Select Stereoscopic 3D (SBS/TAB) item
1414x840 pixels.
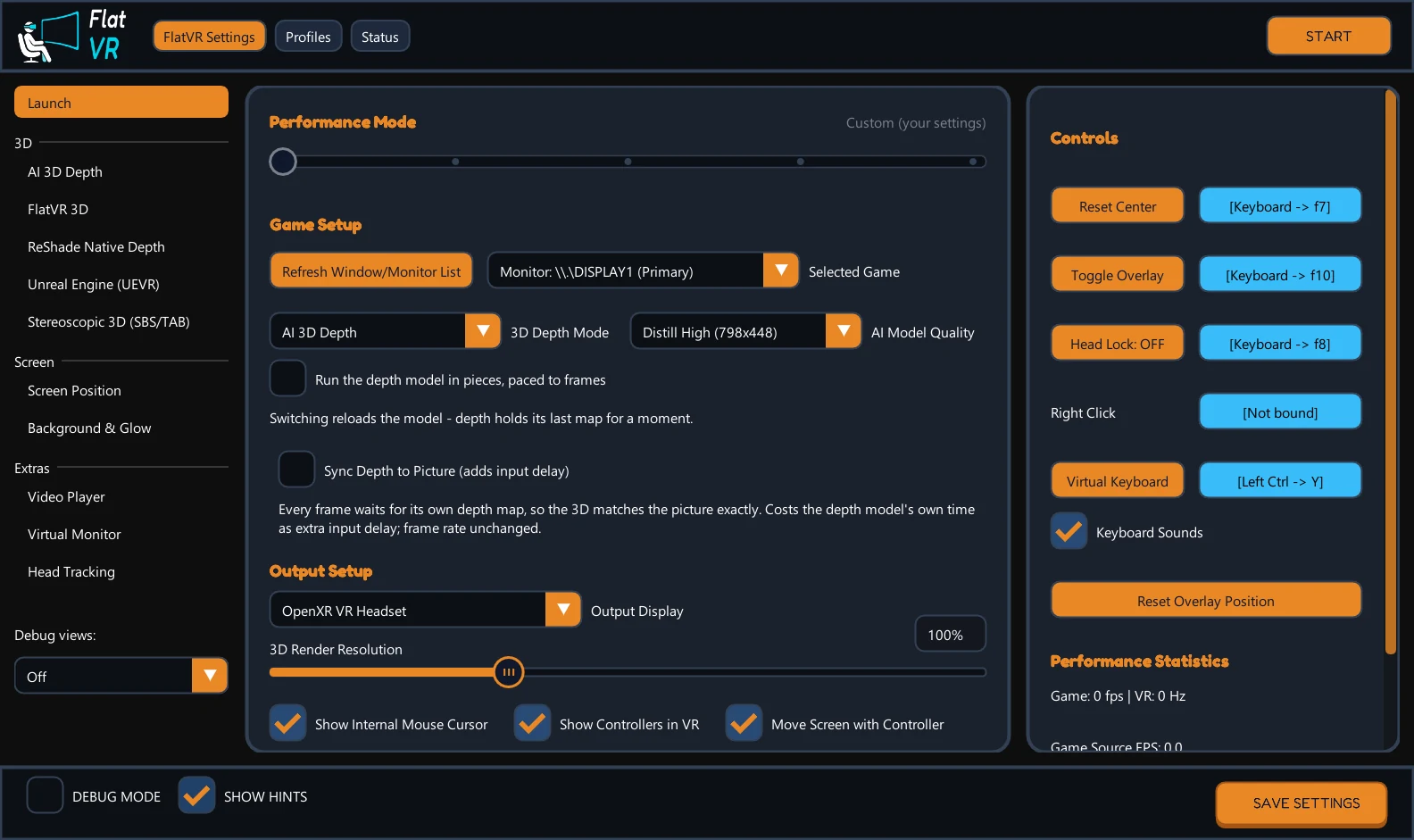[x=109, y=322]
